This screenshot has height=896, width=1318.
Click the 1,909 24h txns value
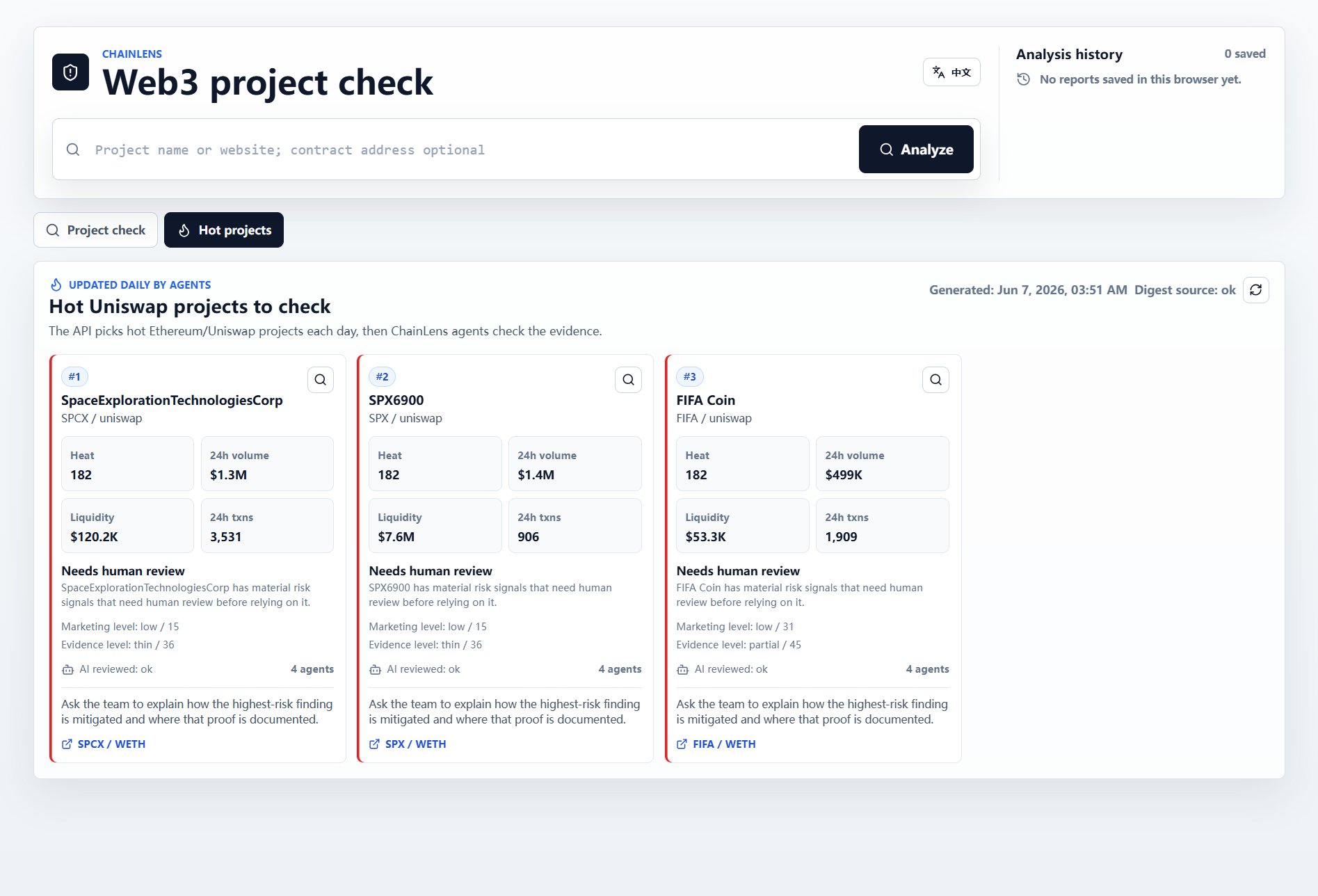(841, 537)
